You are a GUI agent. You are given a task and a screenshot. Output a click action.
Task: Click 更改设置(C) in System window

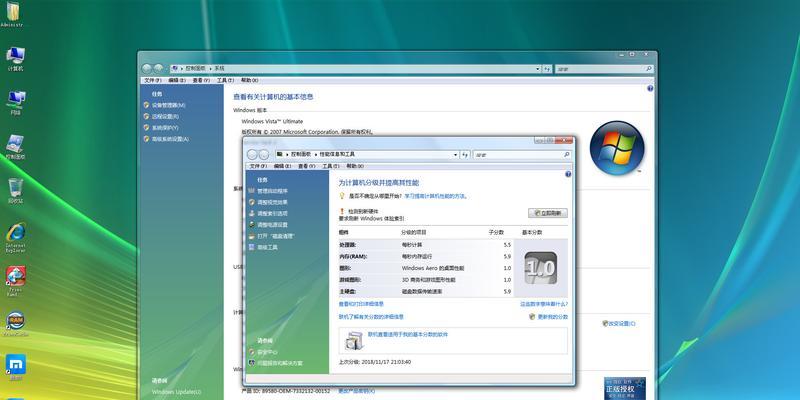(622, 323)
